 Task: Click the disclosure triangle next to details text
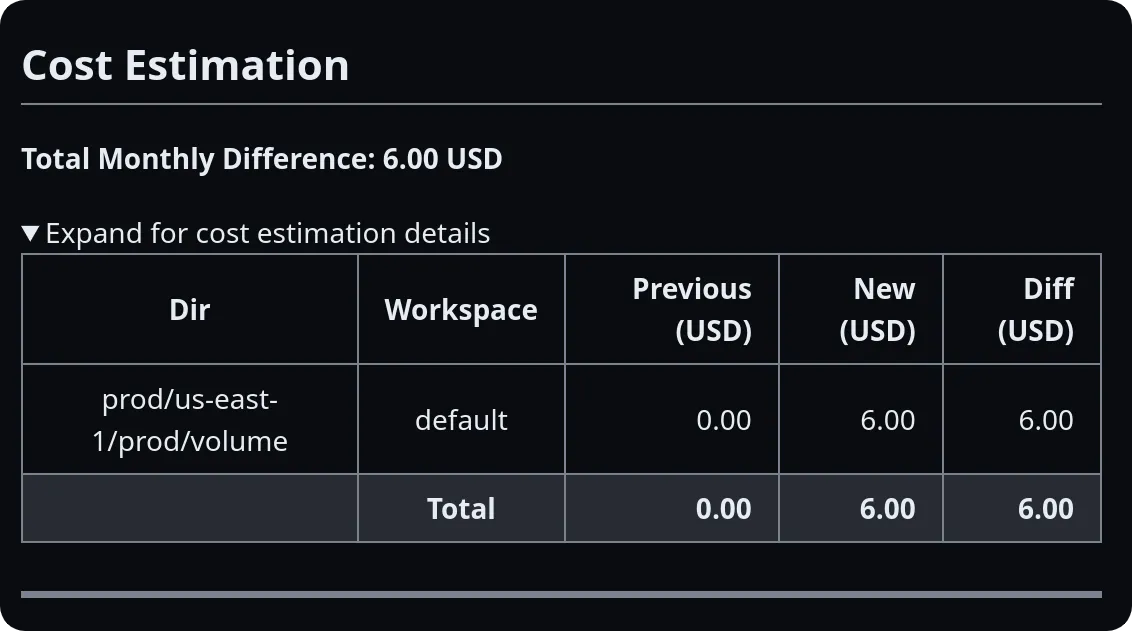coord(30,233)
